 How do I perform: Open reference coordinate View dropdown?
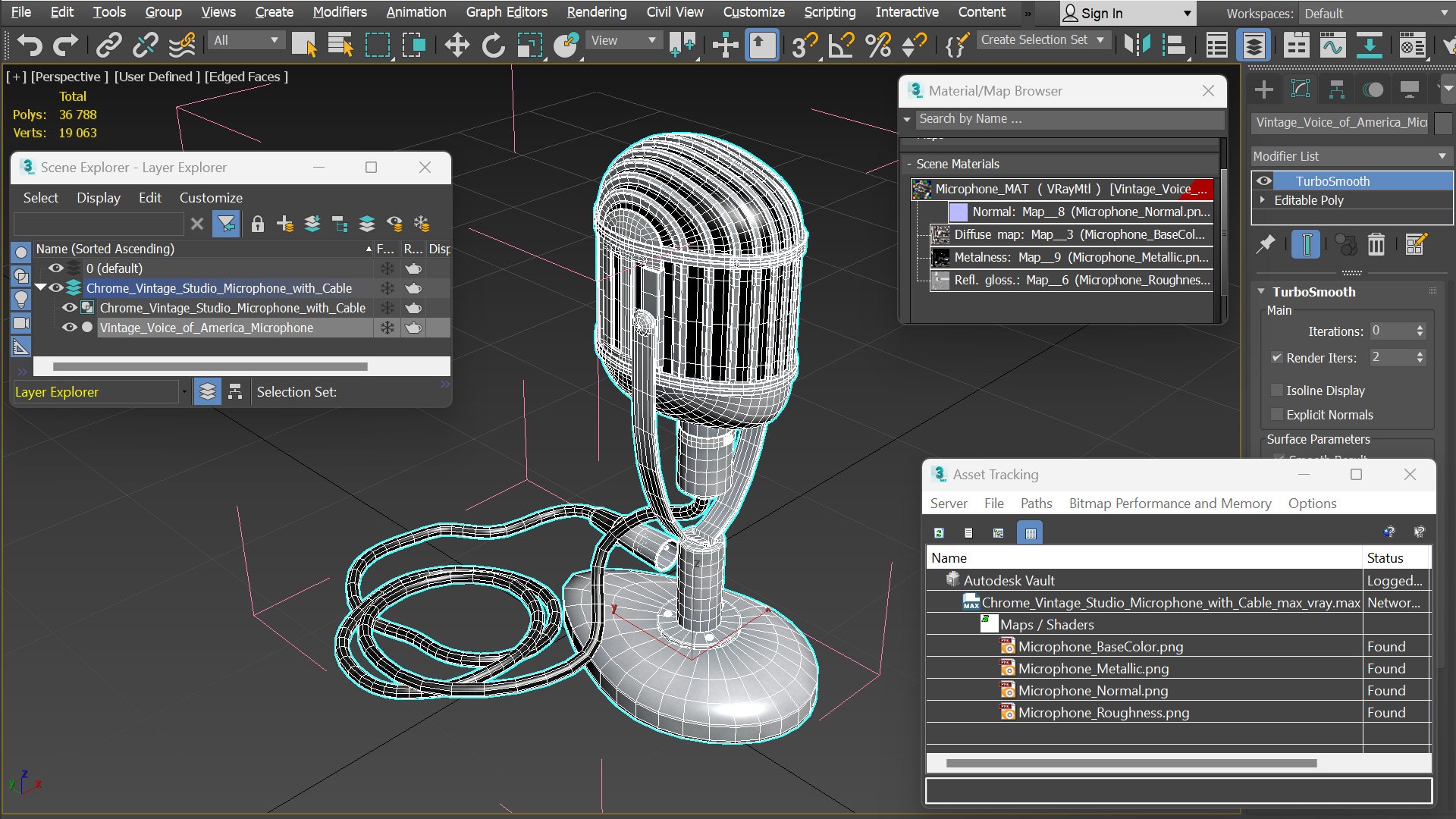(623, 40)
